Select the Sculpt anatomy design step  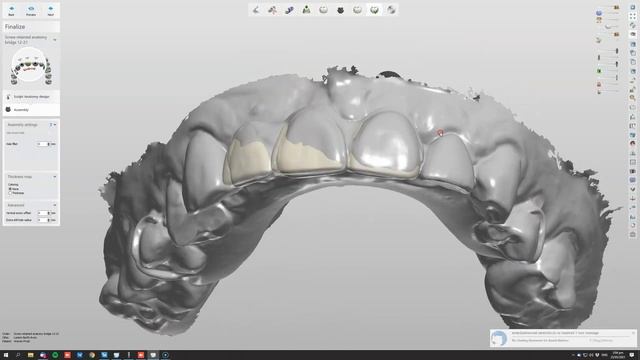pyautogui.click(x=31, y=97)
